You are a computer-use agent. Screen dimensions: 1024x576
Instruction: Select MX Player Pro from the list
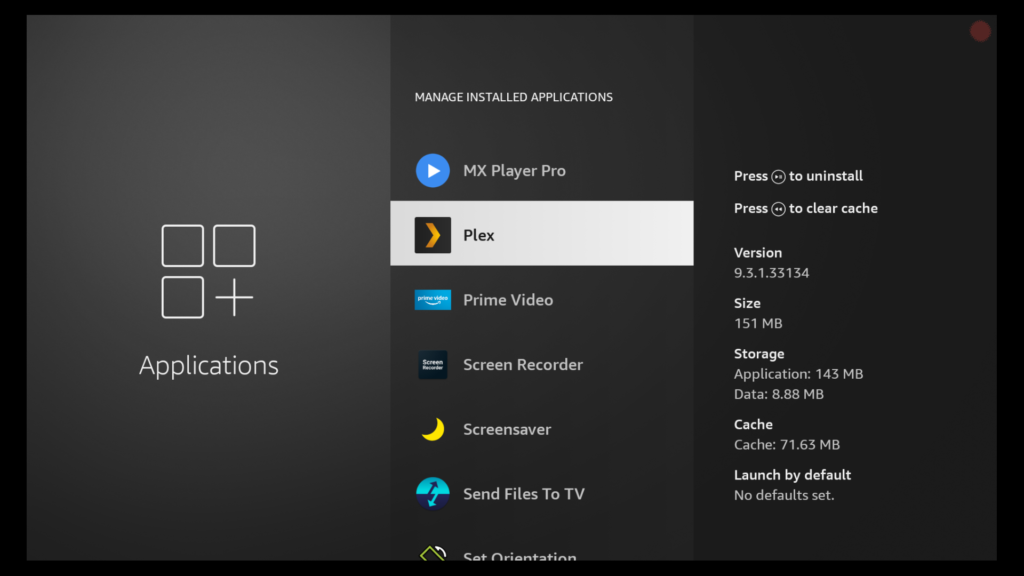[514, 171]
